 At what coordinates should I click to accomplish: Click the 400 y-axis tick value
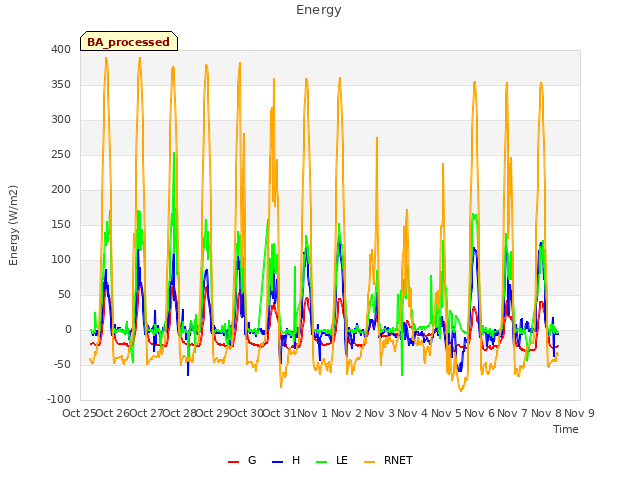[x=61, y=49]
